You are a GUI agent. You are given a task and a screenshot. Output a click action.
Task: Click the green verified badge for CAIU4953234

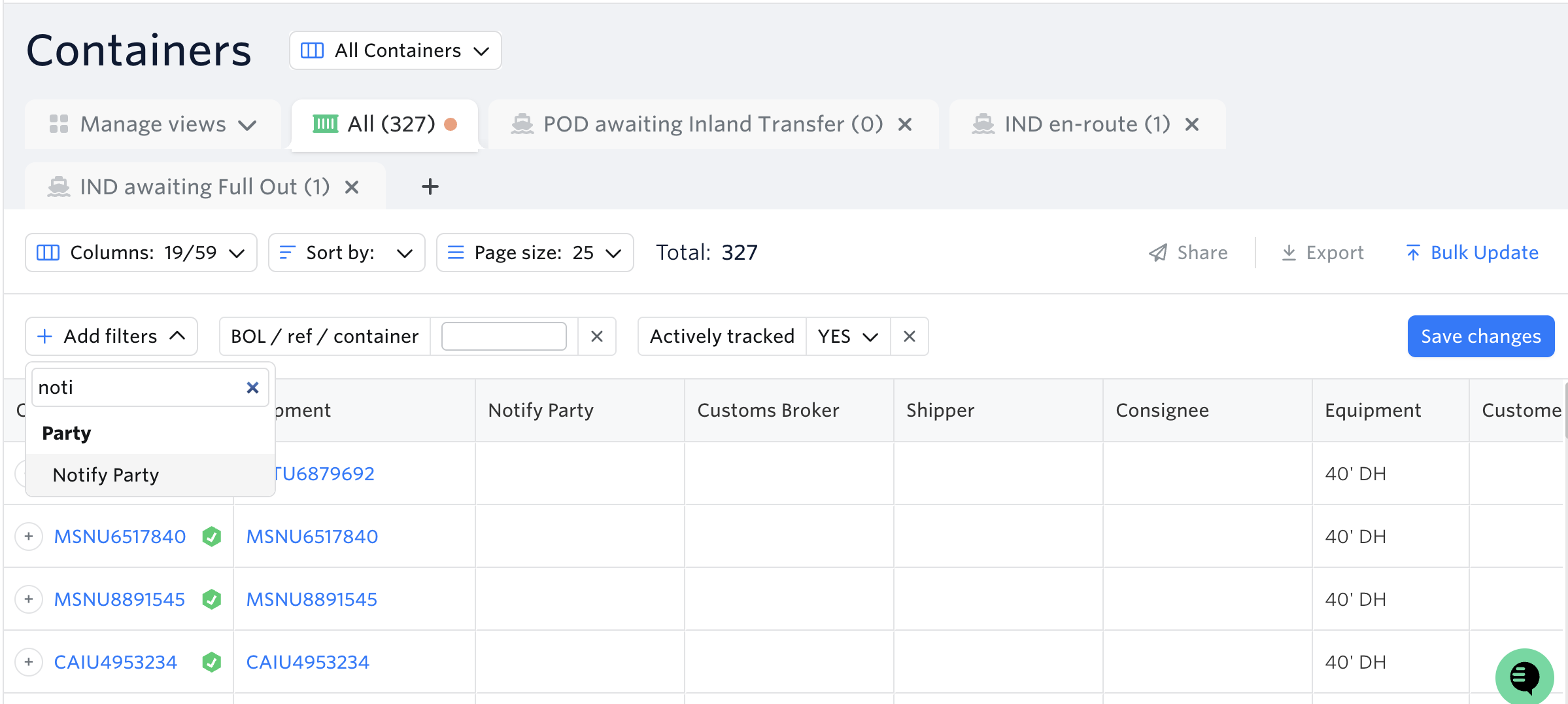point(211,662)
